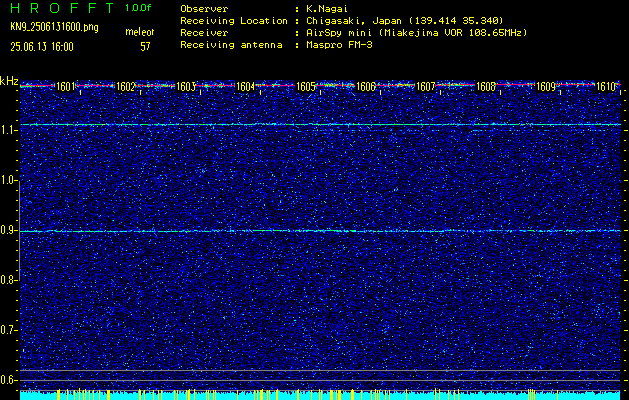Screen dimensions: 629x400
Task: Select the filename KN9_2506131600.png
Action: click(x=54, y=27)
